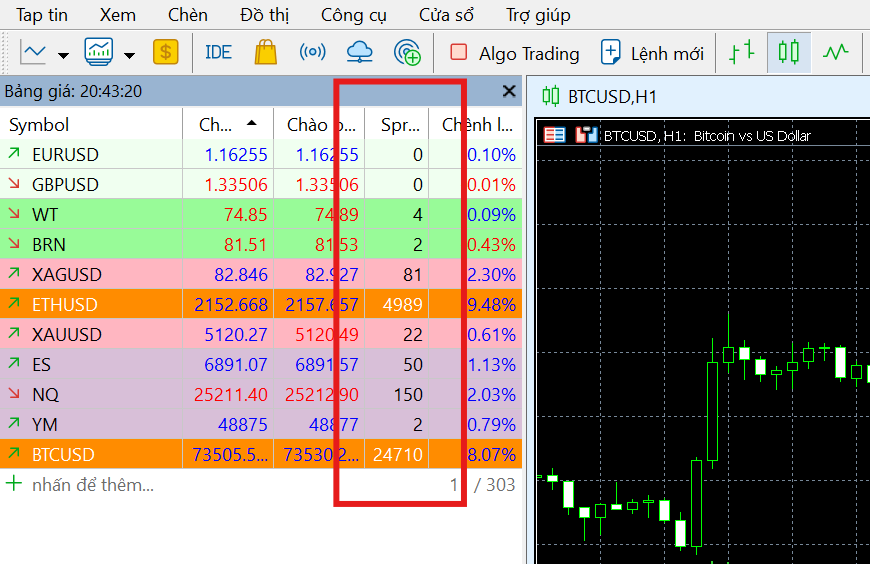Image resolution: width=870 pixels, height=564 pixels.
Task: Select the XAGUSD symbol row
Action: (261, 274)
